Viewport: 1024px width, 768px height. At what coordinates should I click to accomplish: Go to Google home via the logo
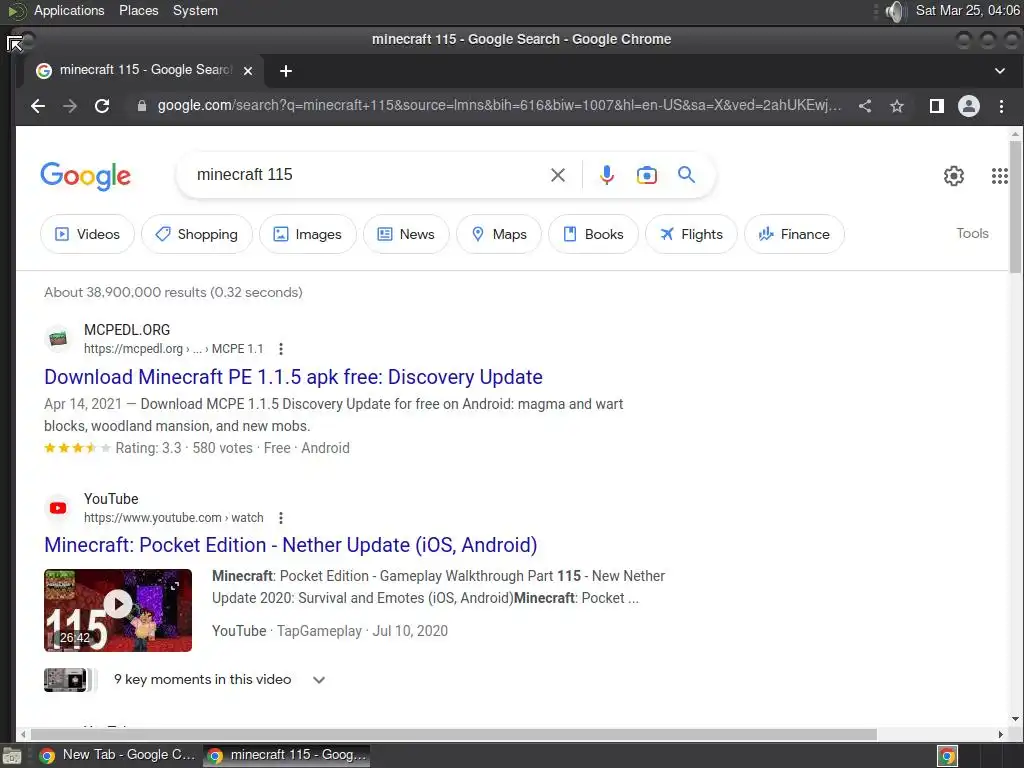[86, 176]
